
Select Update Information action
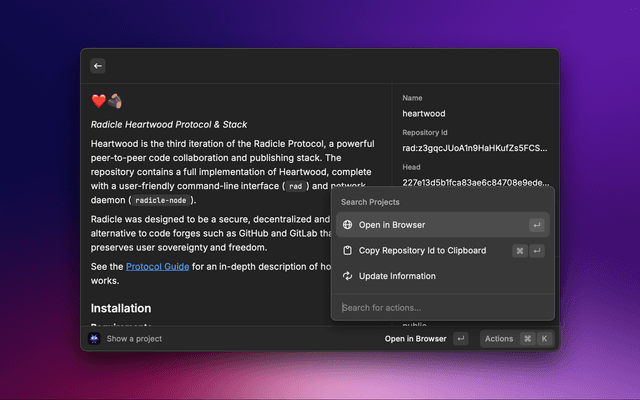pos(397,276)
